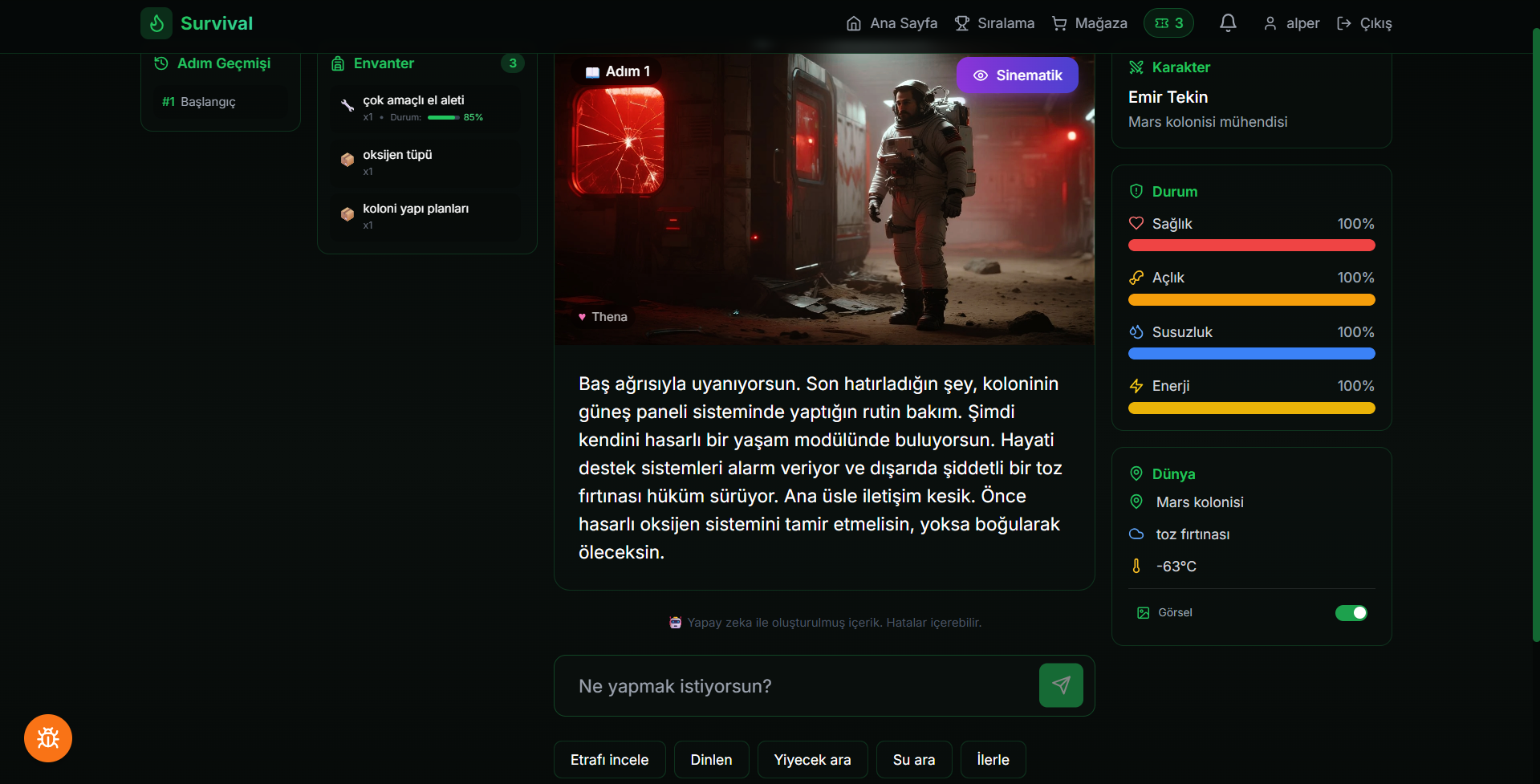Open the Mağaza store page
This screenshot has width=1540, height=784.
tap(1090, 23)
